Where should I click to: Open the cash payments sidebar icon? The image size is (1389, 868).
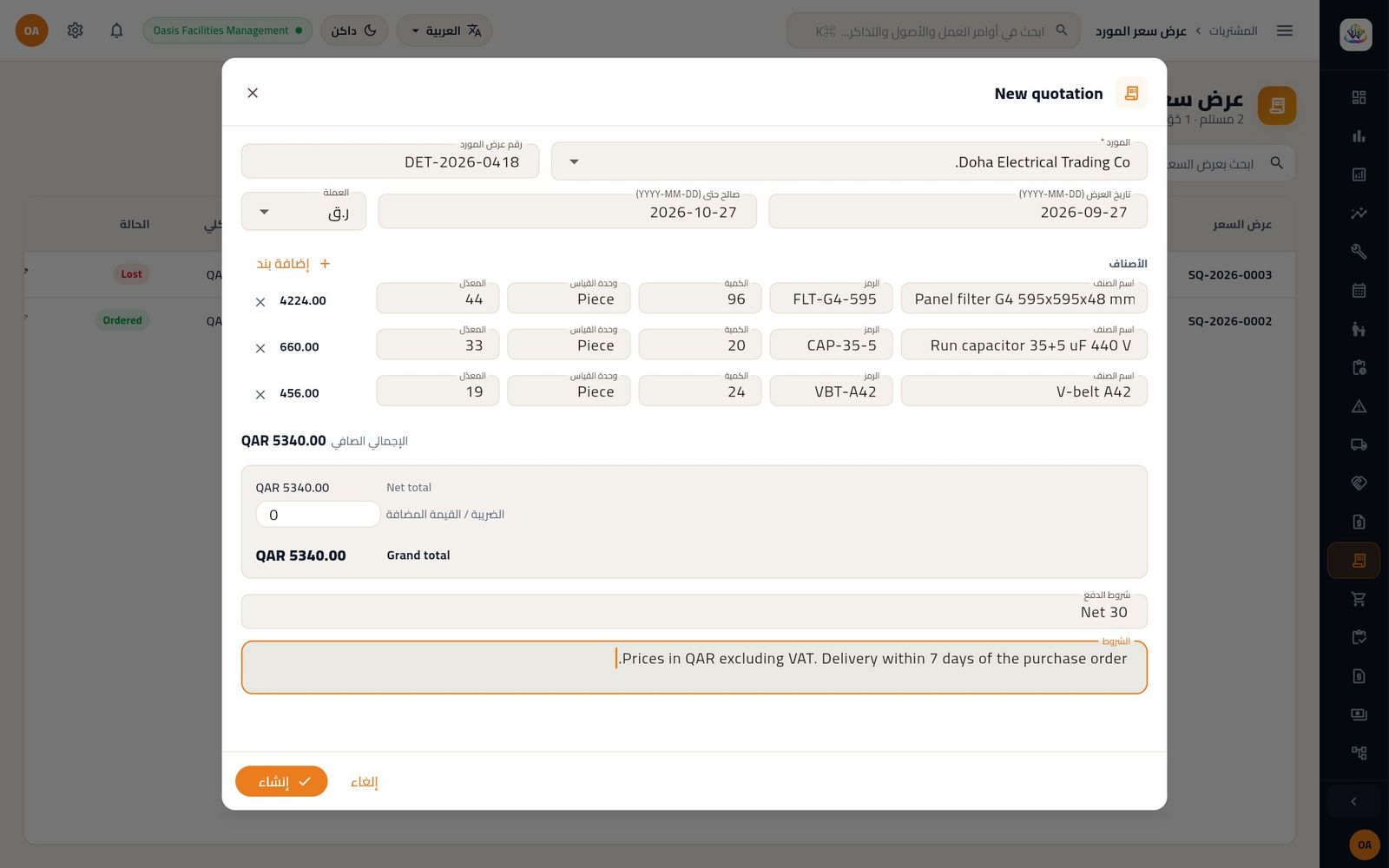(x=1359, y=714)
